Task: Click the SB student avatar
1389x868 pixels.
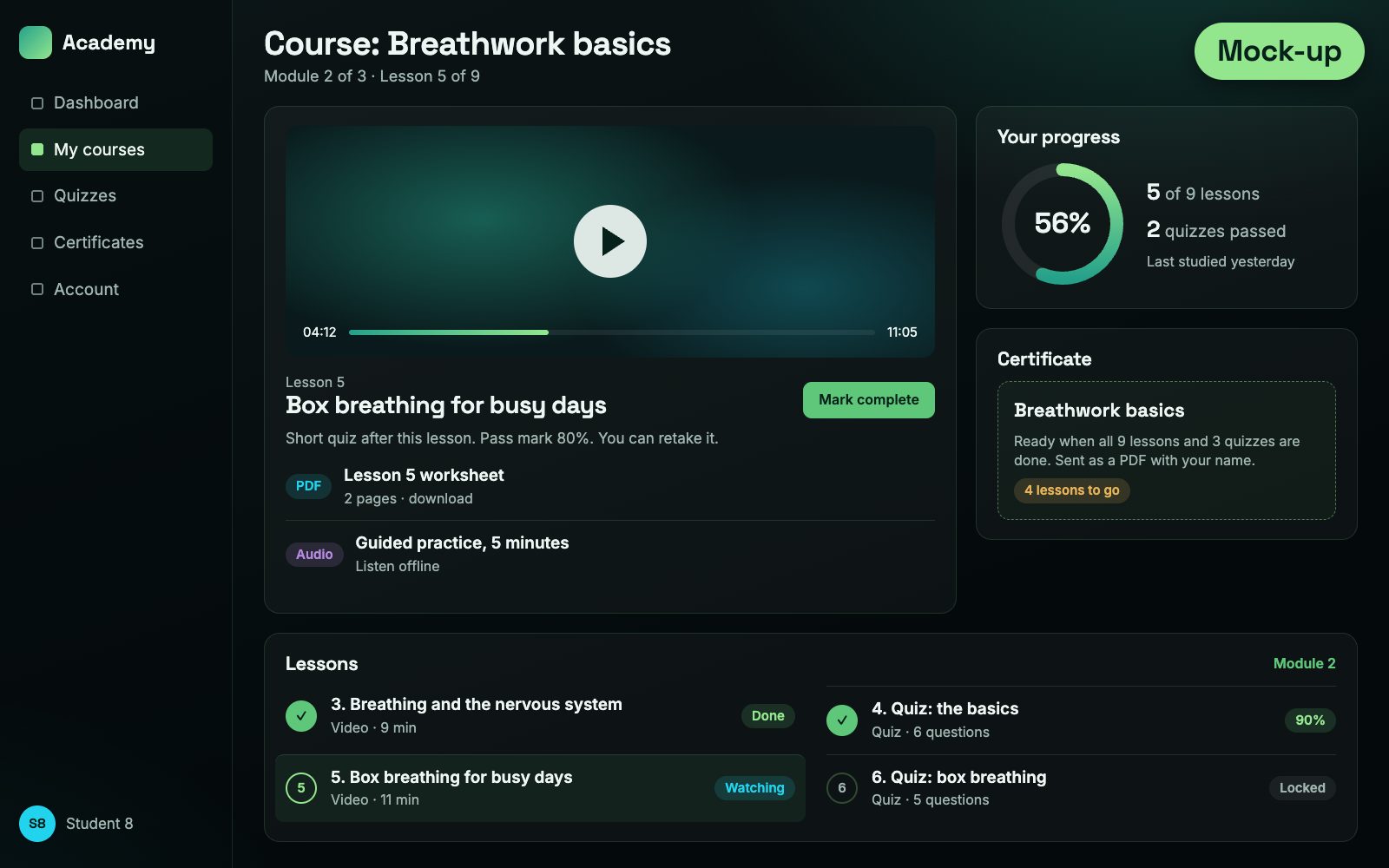Action: [x=37, y=824]
